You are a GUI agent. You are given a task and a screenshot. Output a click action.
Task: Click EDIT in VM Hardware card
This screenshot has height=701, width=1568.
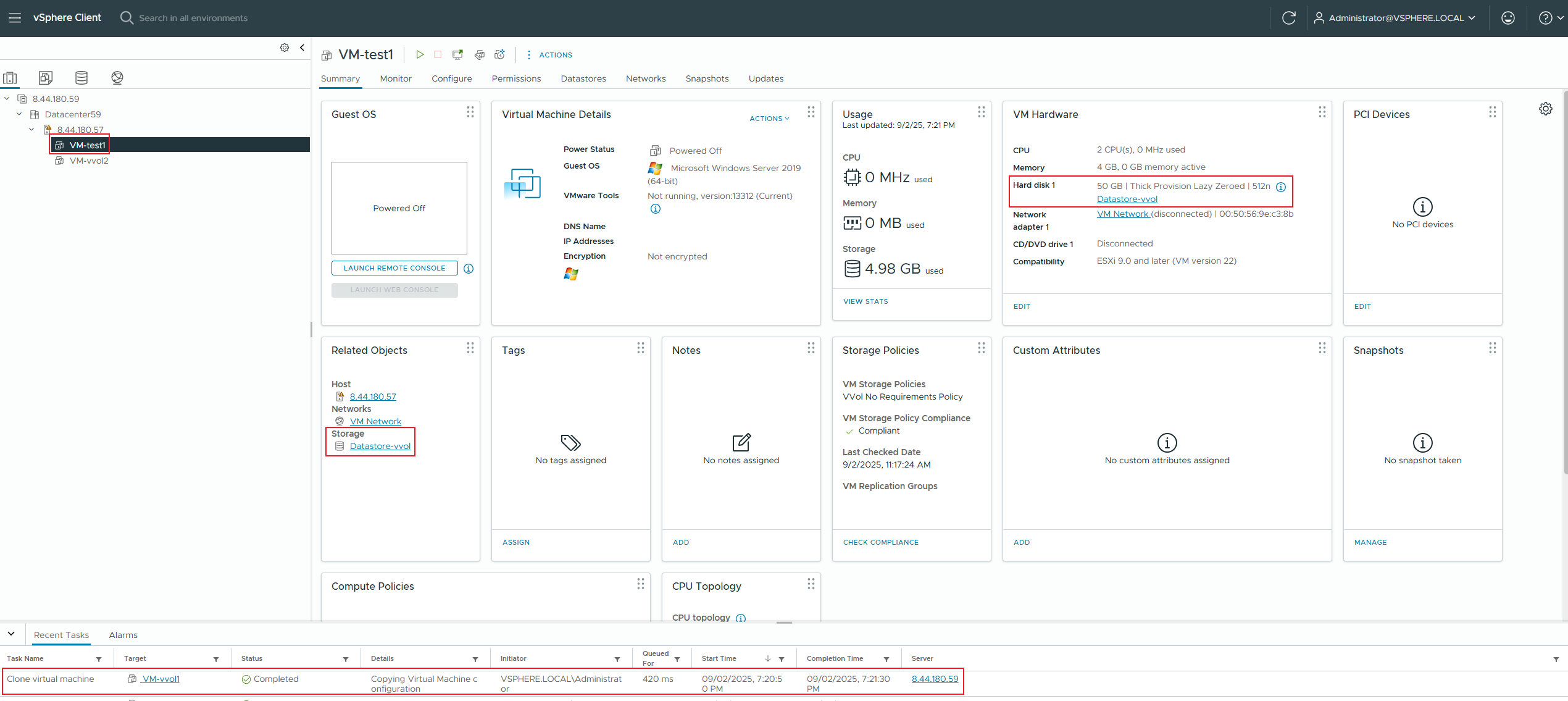tap(1022, 307)
